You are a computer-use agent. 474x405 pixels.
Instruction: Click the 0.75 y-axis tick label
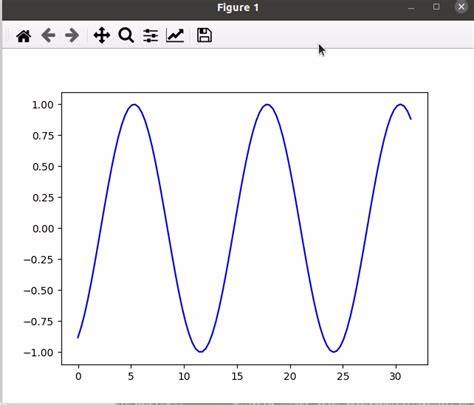pos(43,136)
